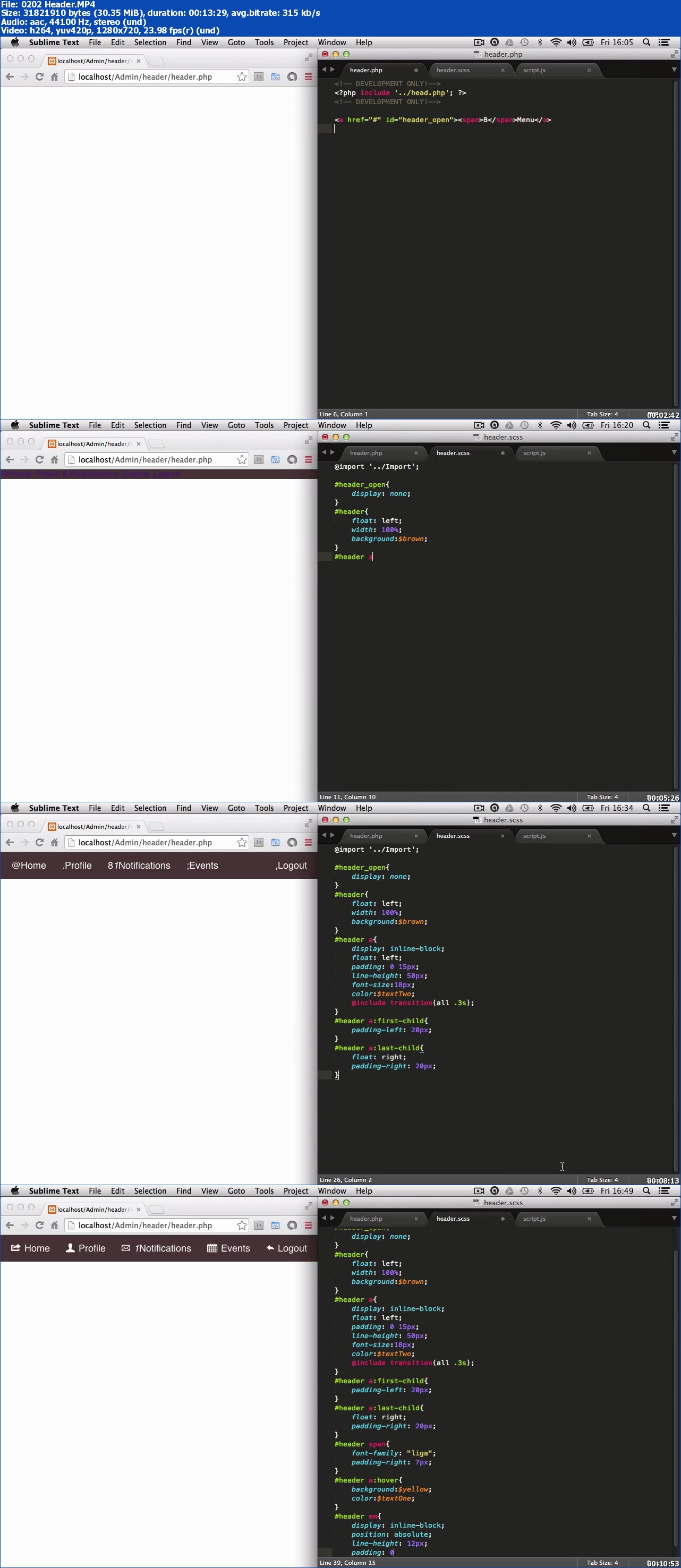Close the localhost browser tab in the 16:20 frame
This screenshot has width=681, height=1568.
click(139, 444)
